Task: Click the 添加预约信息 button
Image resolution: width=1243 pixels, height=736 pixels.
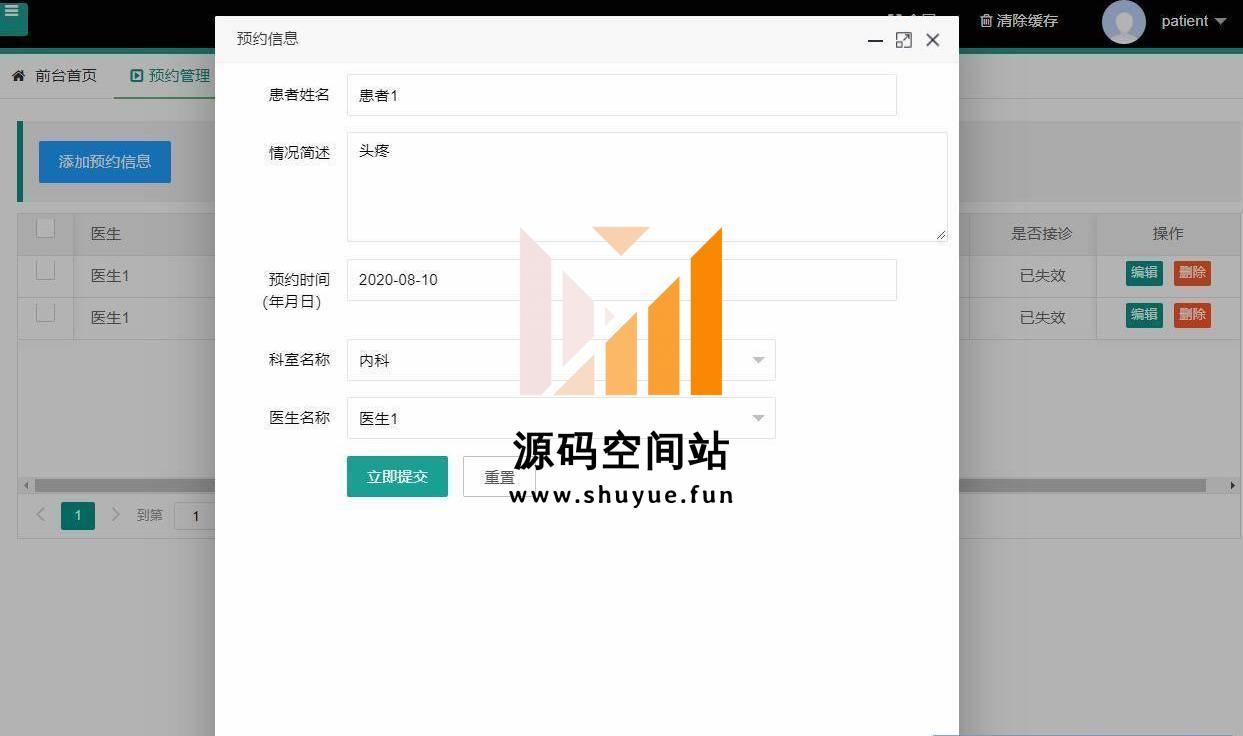Action: [x=105, y=162]
